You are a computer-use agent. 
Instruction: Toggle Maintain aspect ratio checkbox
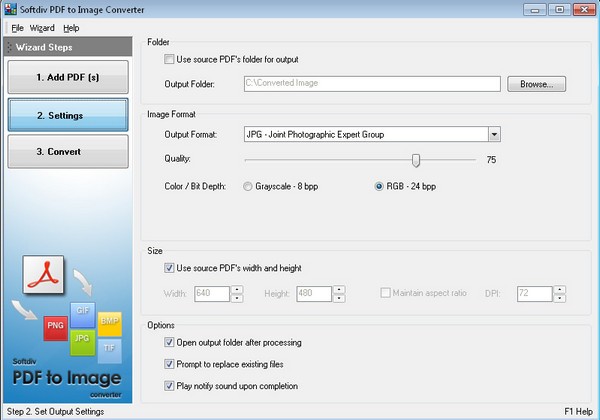385,293
